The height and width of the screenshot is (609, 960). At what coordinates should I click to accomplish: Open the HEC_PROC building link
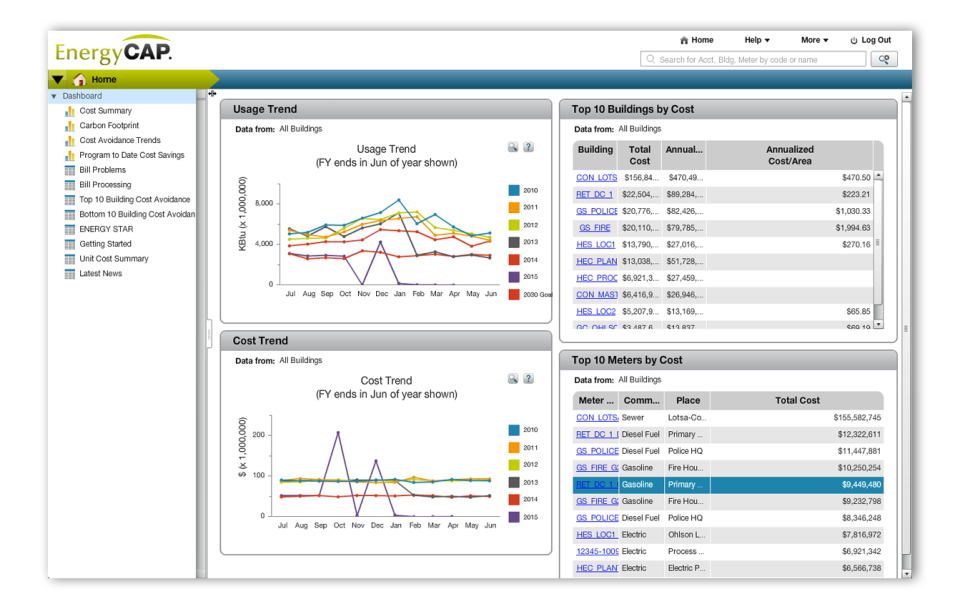pos(596,278)
